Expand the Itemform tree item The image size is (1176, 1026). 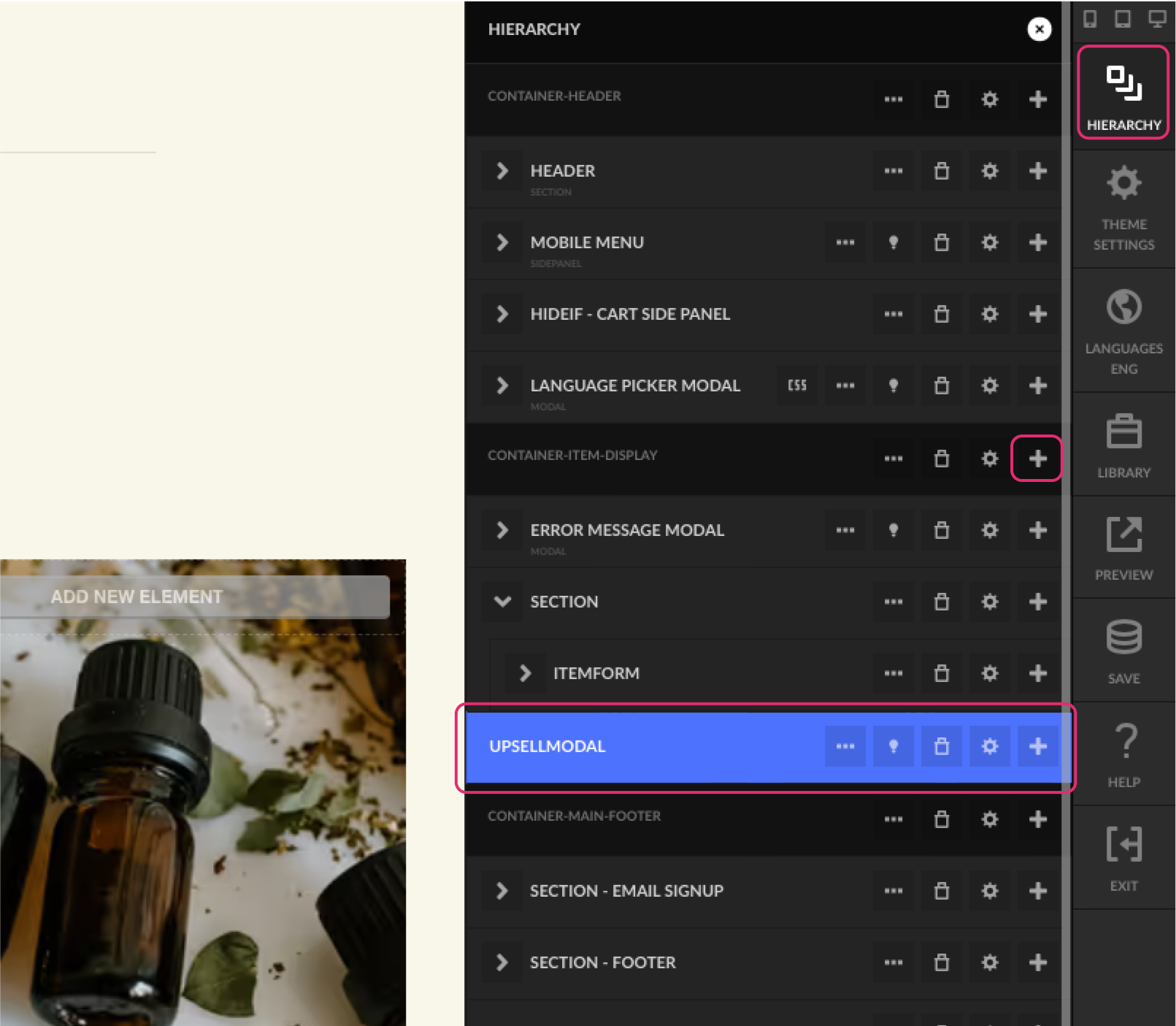[x=526, y=673]
